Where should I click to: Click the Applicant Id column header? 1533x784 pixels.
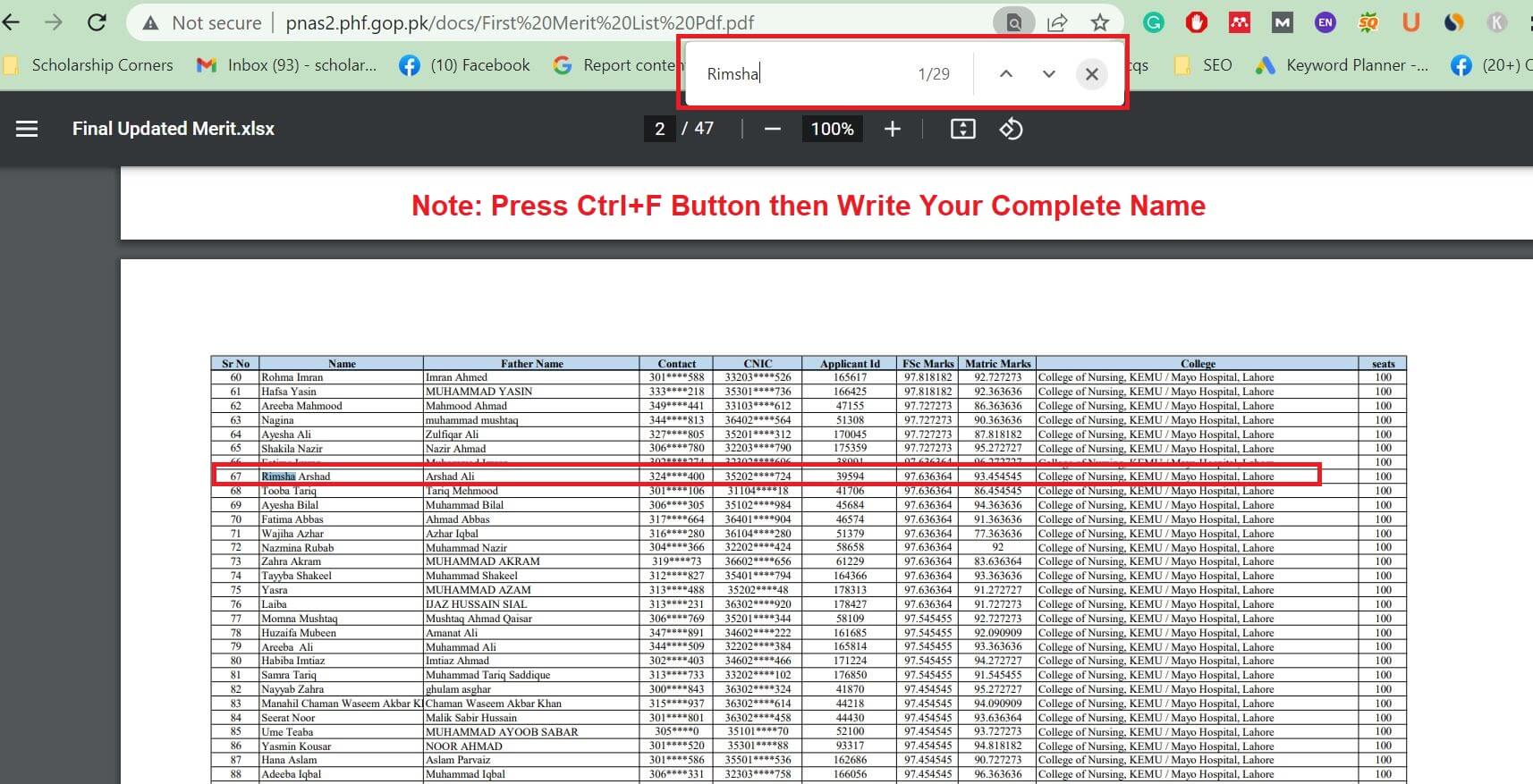point(851,364)
